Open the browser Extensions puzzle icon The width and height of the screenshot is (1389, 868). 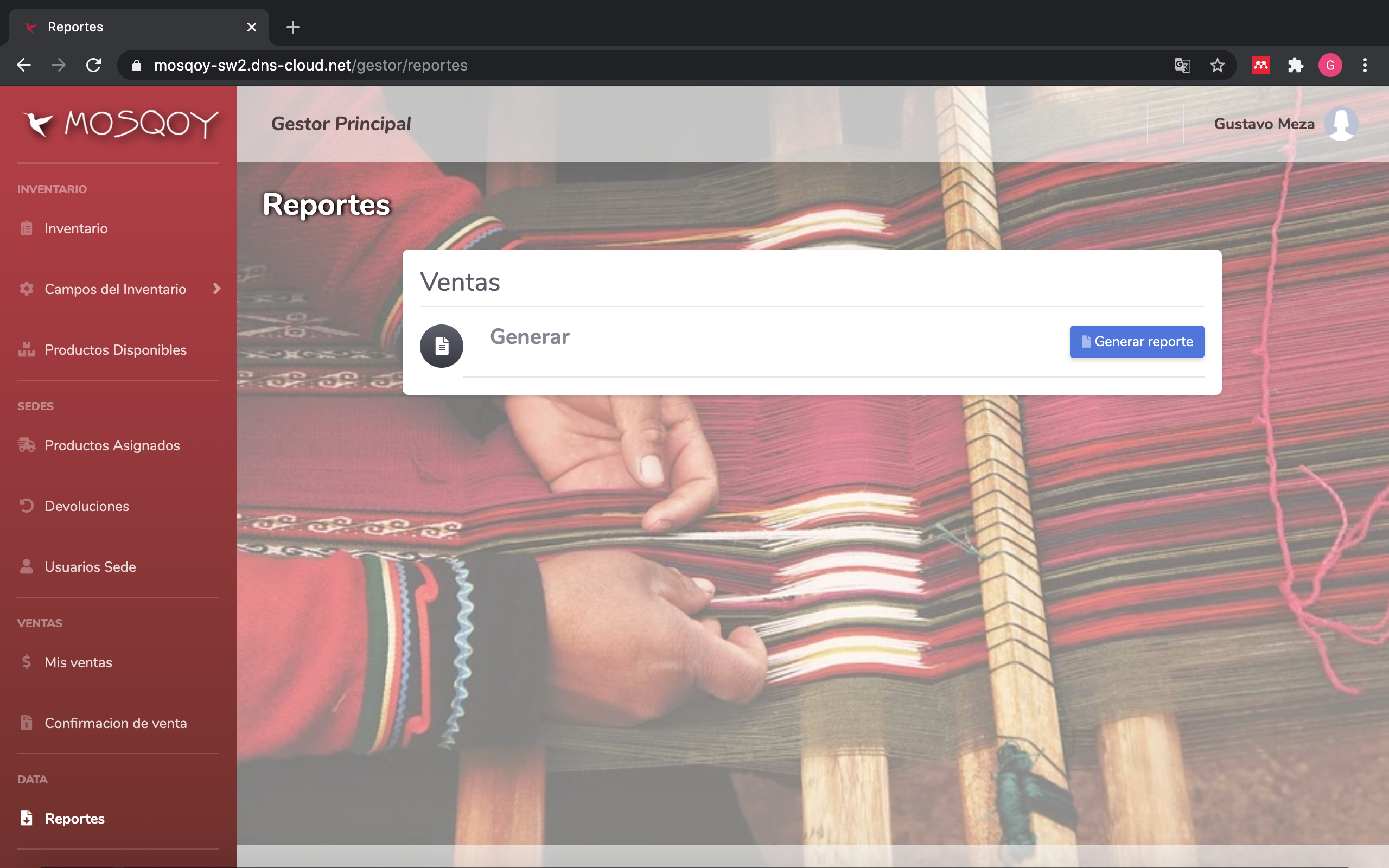point(1296,66)
